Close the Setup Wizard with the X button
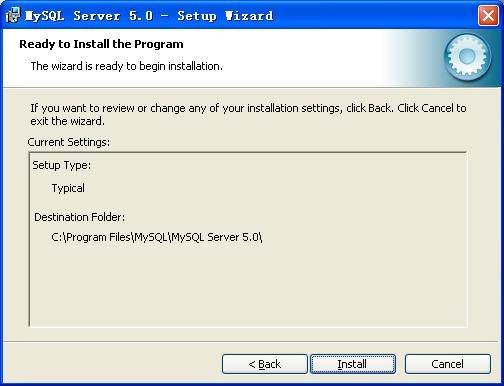 click(488, 15)
